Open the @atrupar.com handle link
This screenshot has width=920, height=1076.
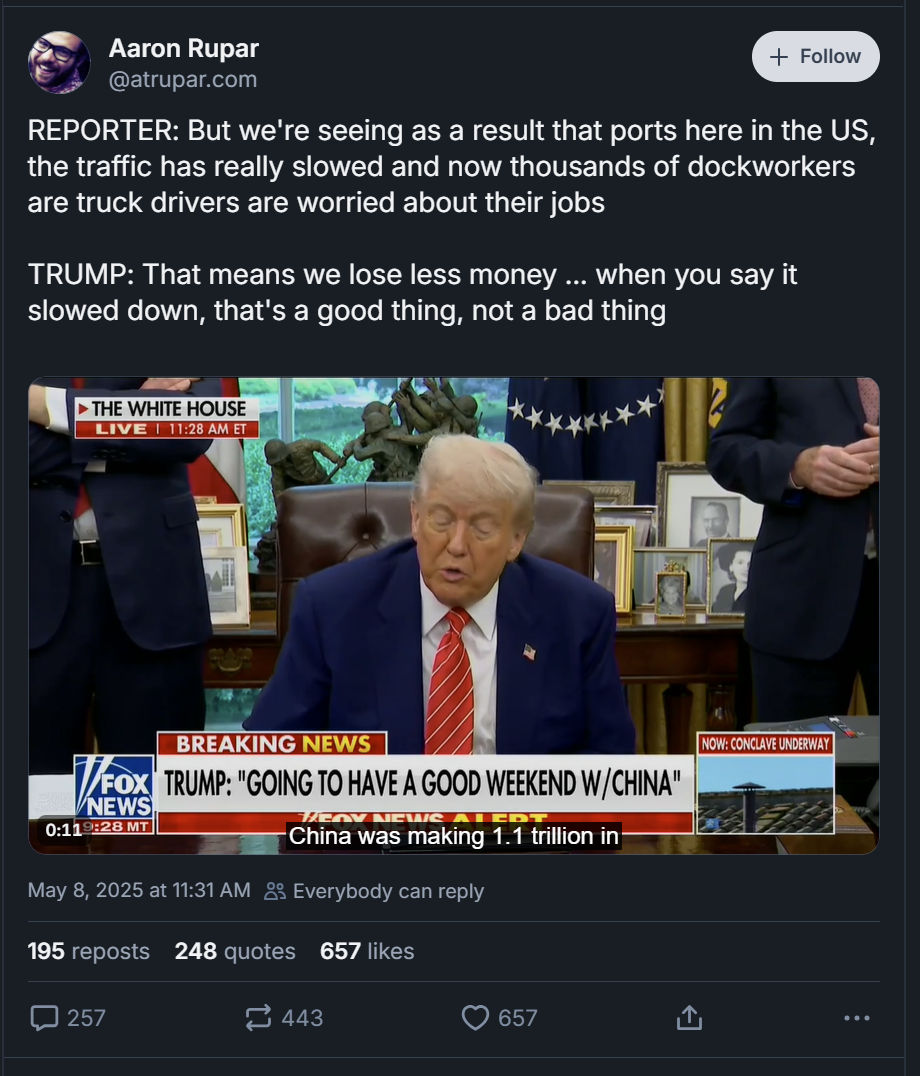[x=183, y=80]
